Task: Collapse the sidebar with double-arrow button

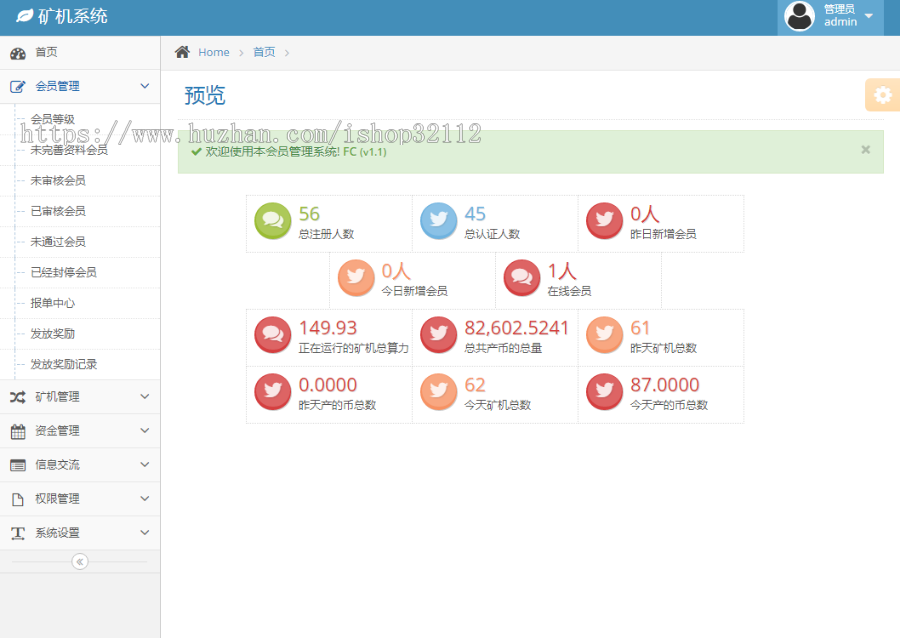Action: pyautogui.click(x=80, y=562)
